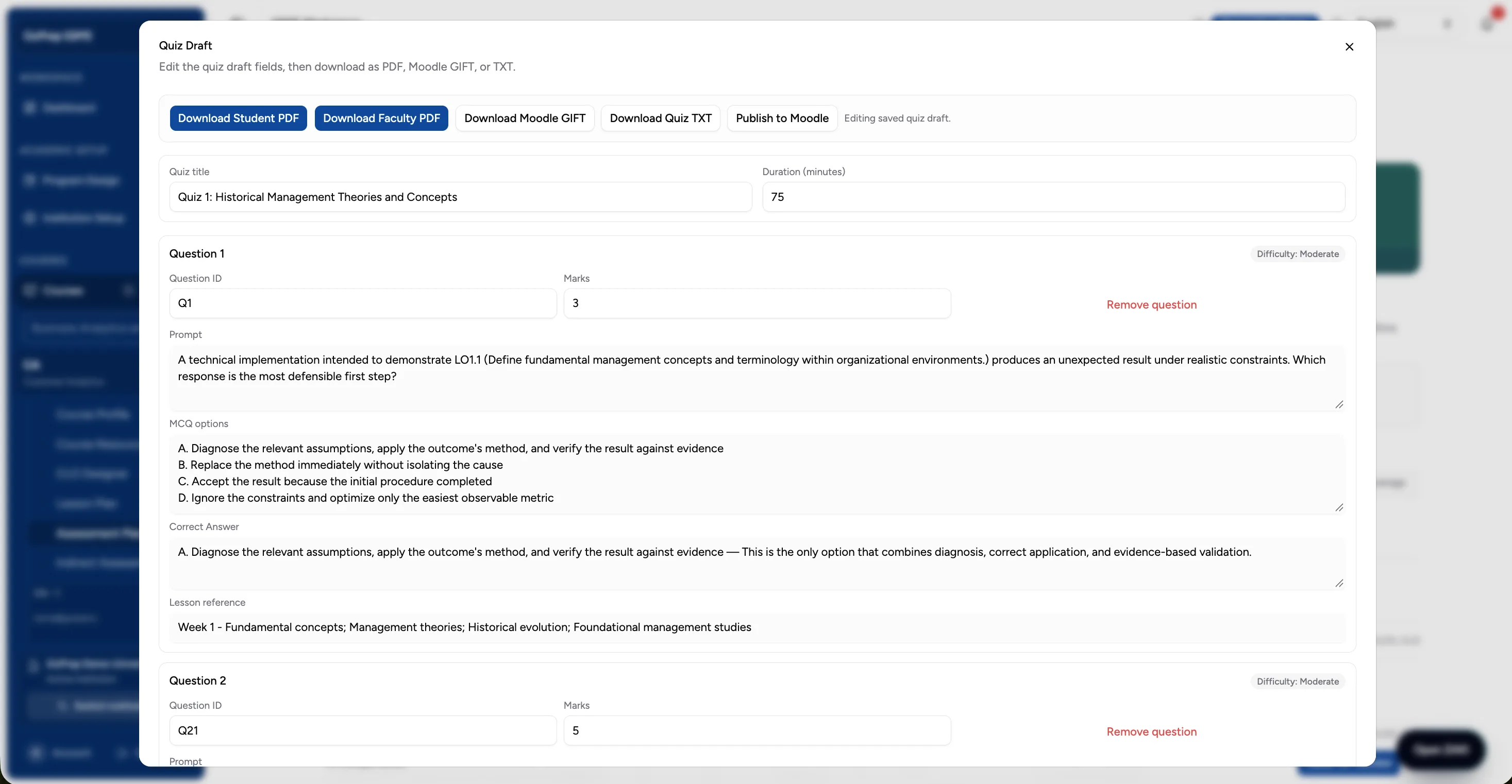Grab resize handle of the prompt textarea

[1339, 404]
